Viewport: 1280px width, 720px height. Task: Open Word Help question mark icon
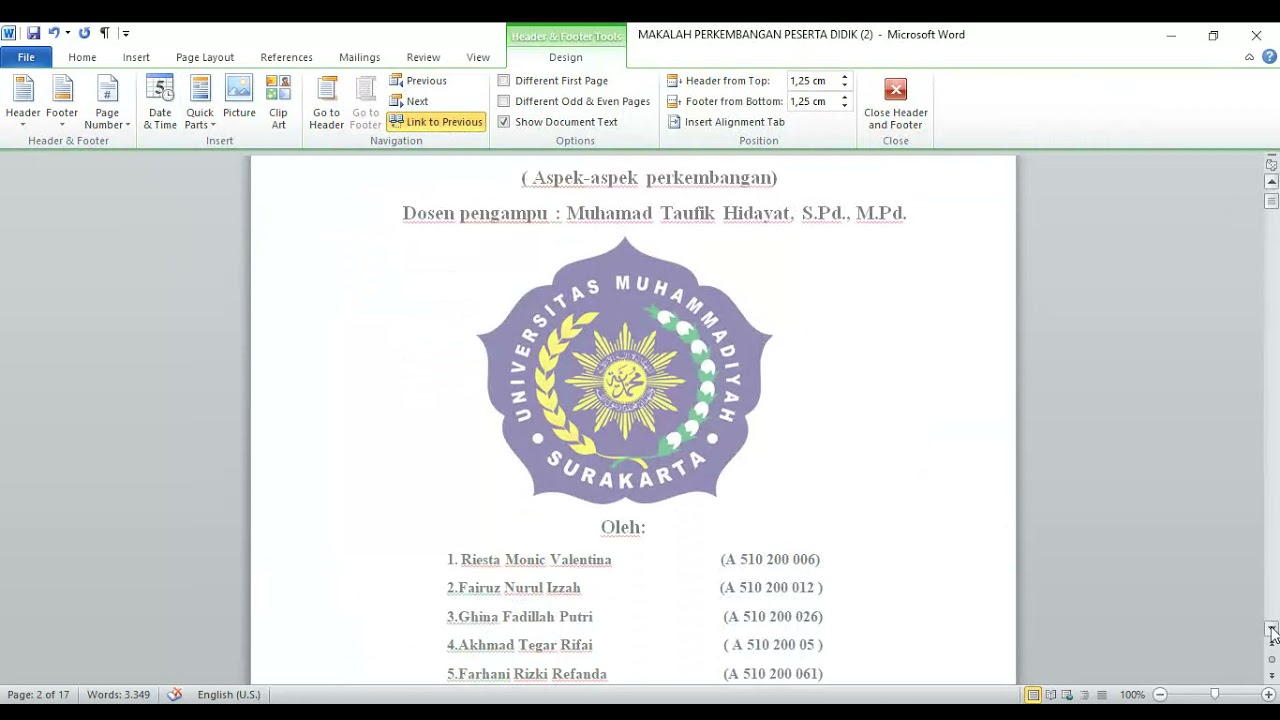pos(1269,57)
